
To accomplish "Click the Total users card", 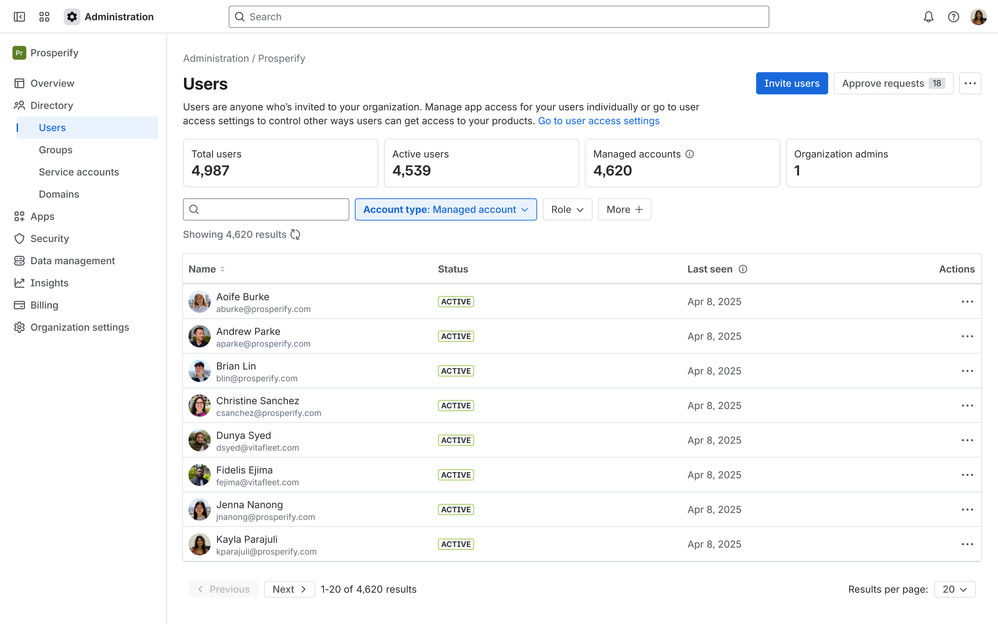I will 281,163.
